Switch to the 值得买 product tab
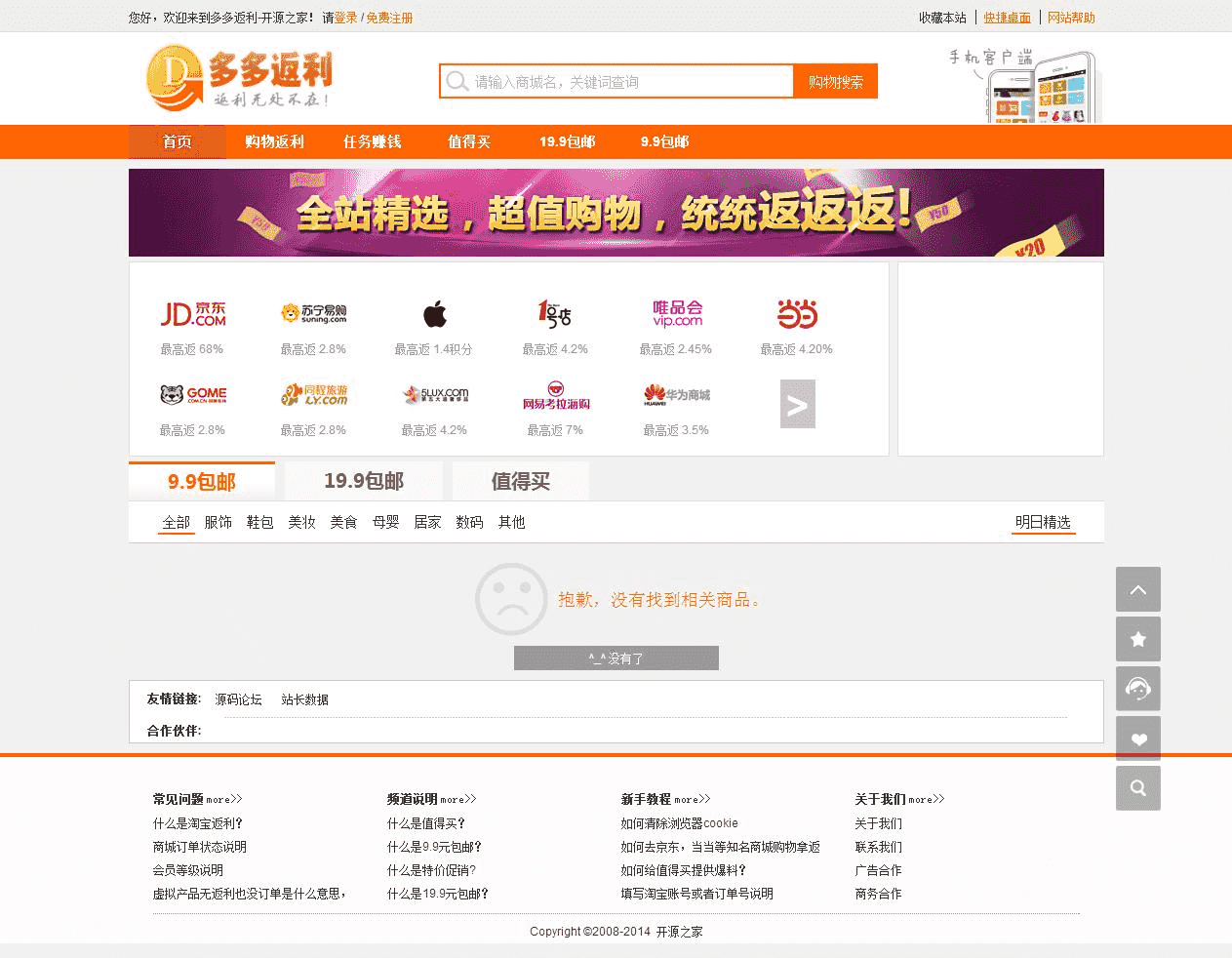Screen dimensions: 1232x958 (x=521, y=481)
